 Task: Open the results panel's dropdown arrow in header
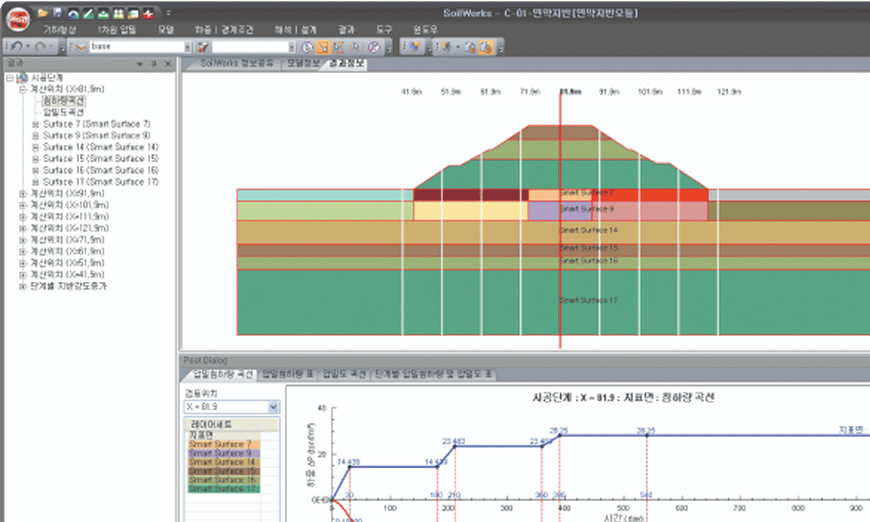(140, 64)
